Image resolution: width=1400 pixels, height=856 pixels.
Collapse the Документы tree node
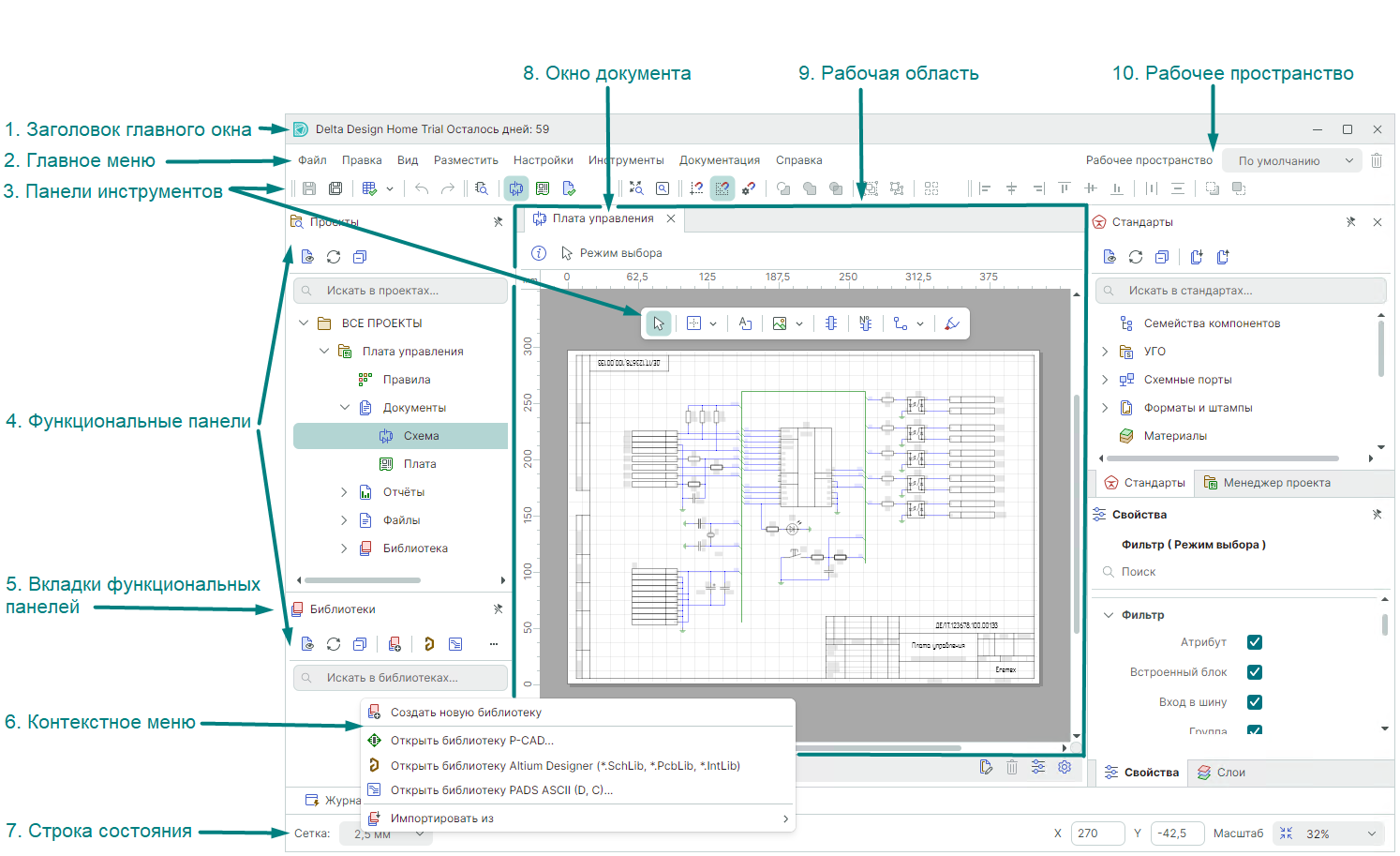[345, 408]
